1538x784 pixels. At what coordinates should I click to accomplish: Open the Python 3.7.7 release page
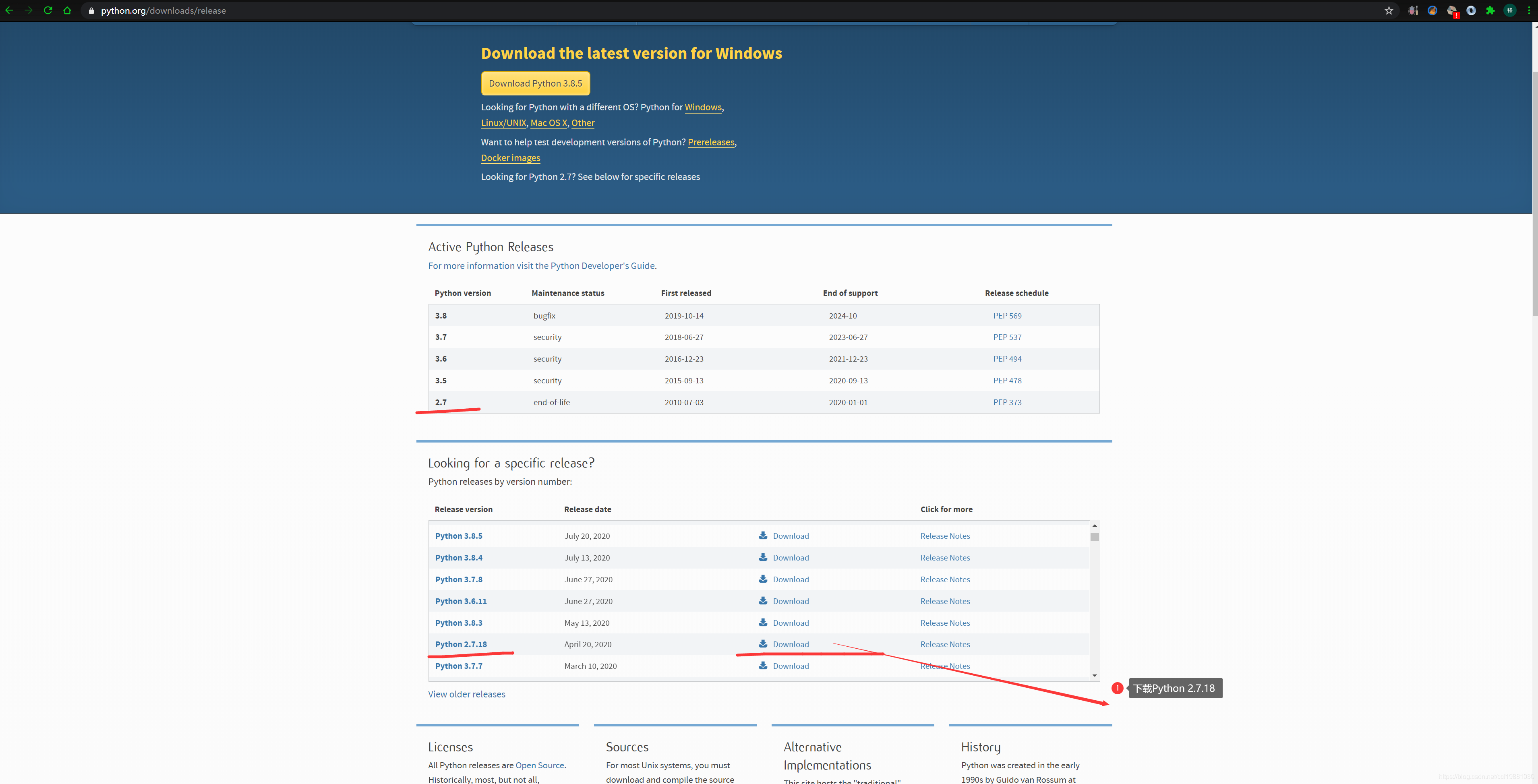pos(459,666)
